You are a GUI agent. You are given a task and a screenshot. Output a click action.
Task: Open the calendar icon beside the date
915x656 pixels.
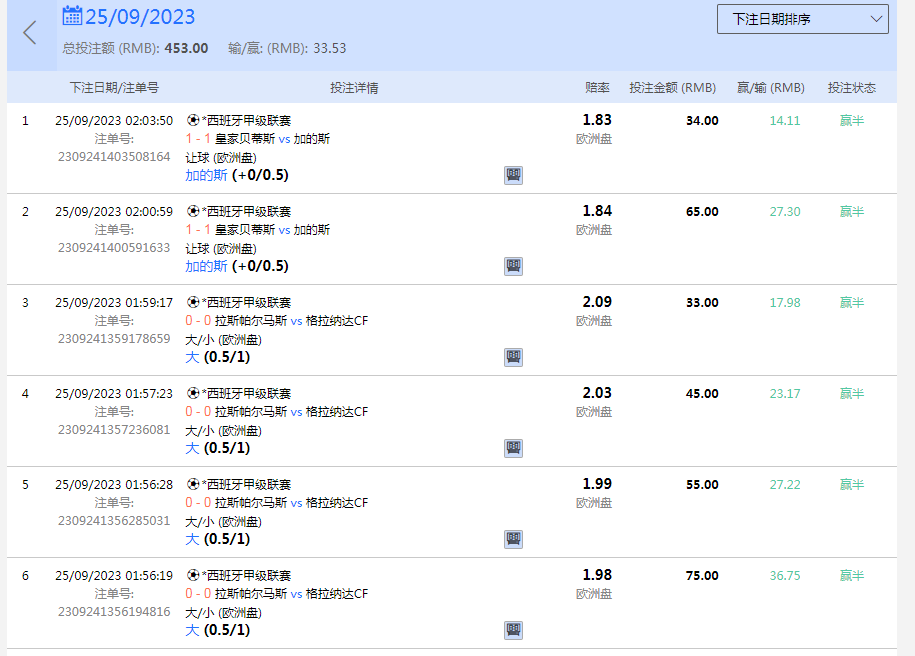pyautogui.click(x=72, y=16)
